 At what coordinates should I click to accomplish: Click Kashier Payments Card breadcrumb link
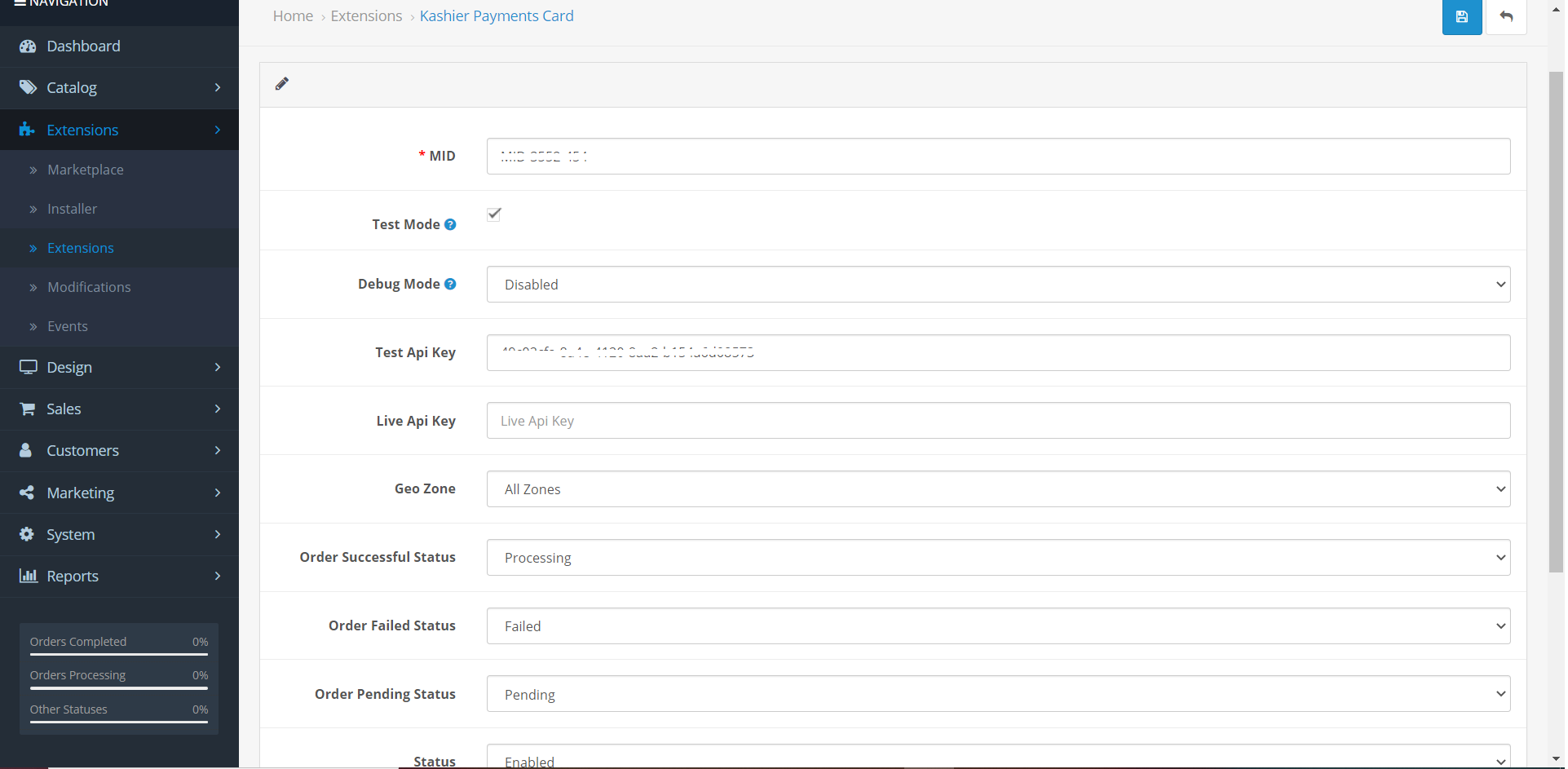point(497,16)
